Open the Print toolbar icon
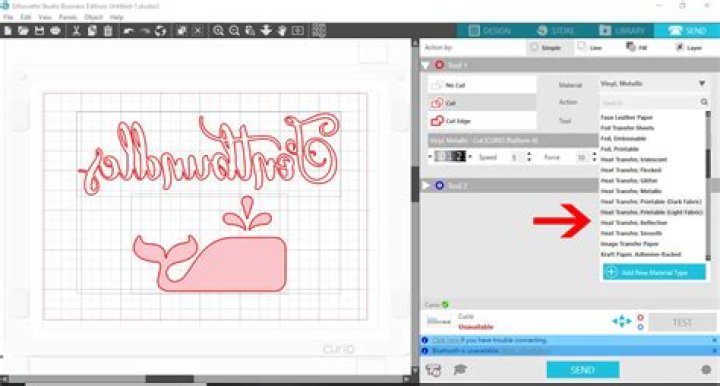The height and width of the screenshot is (386, 720). click(55, 31)
